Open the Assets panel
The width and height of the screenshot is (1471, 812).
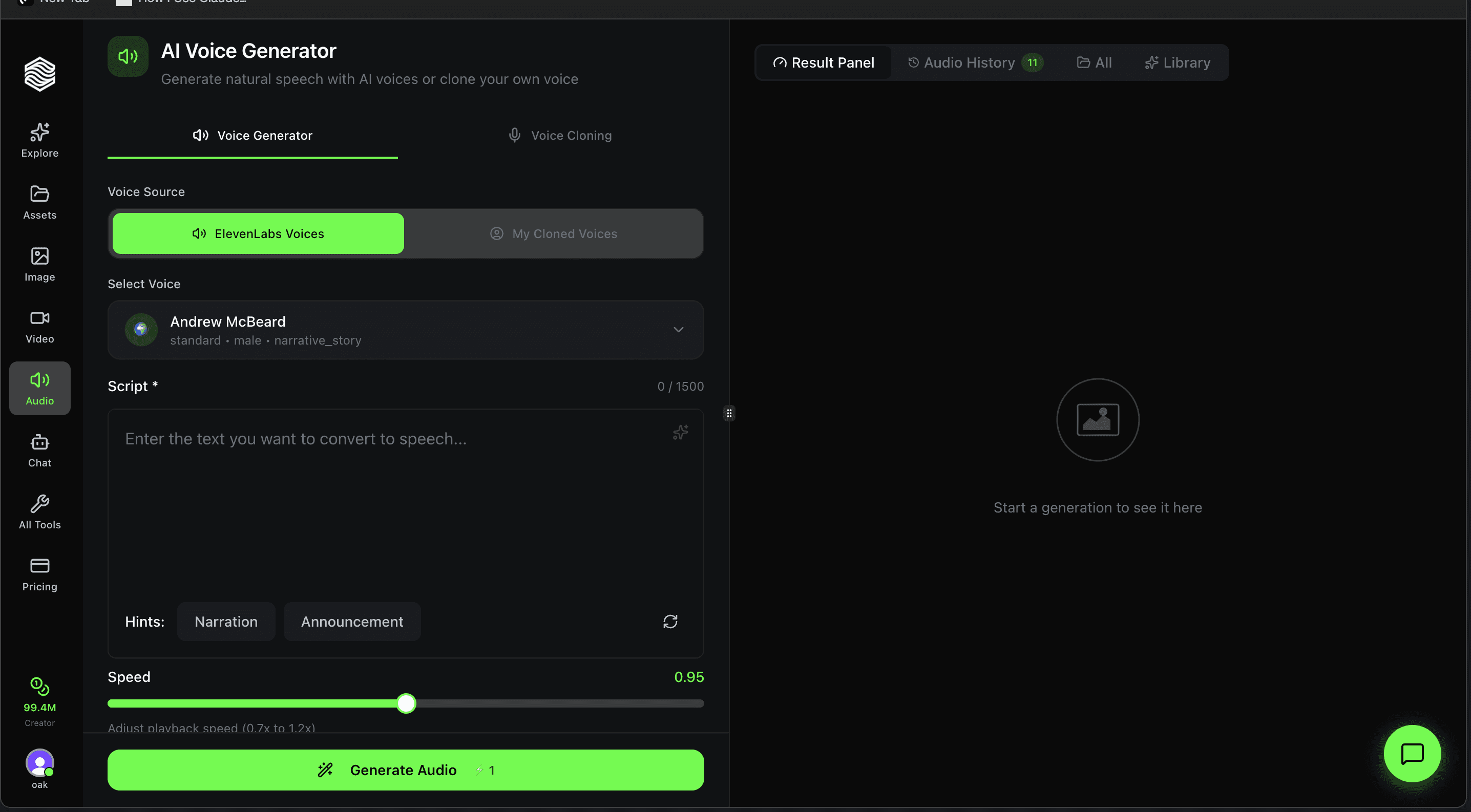pos(39,202)
